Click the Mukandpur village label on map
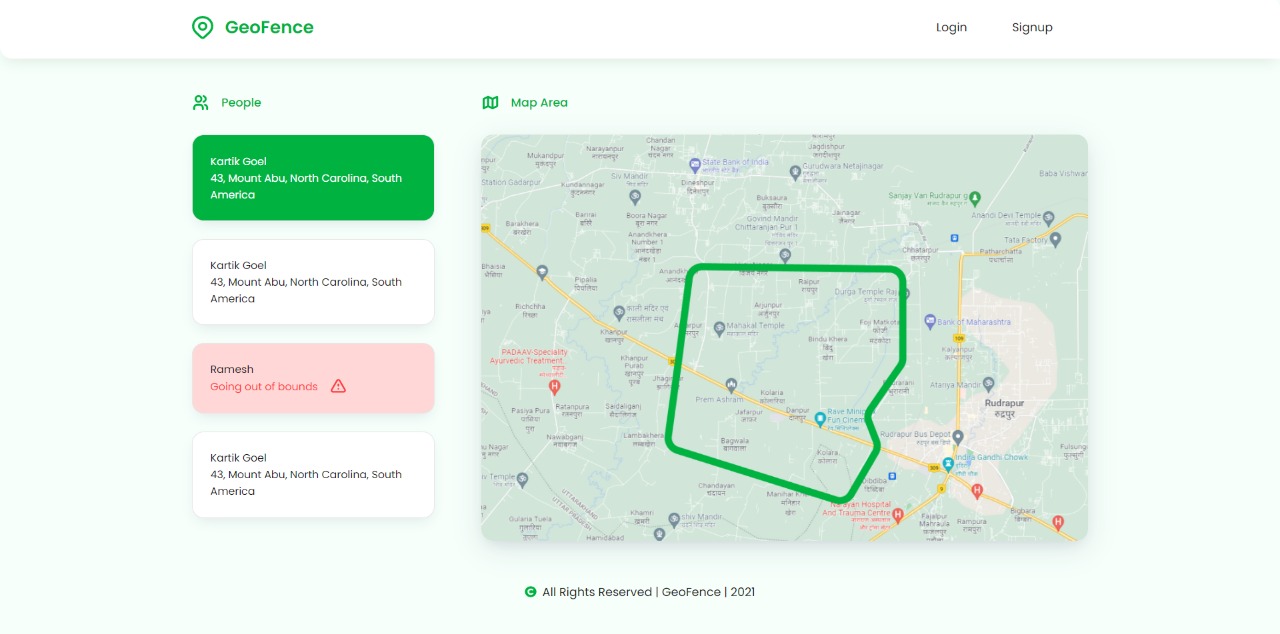 pyautogui.click(x=545, y=156)
